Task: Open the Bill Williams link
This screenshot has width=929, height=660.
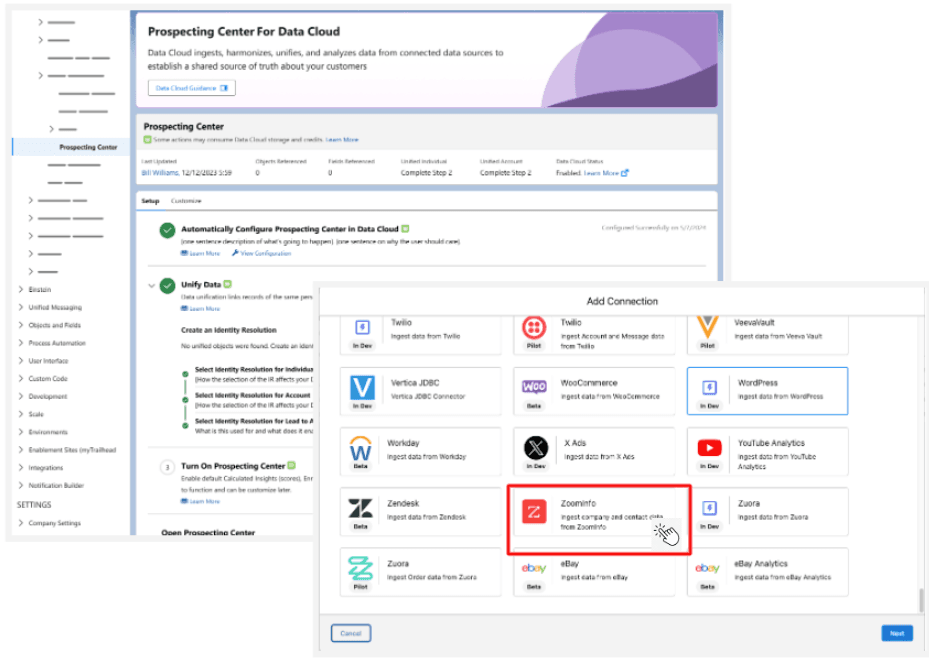Action: pyautogui.click(x=160, y=173)
